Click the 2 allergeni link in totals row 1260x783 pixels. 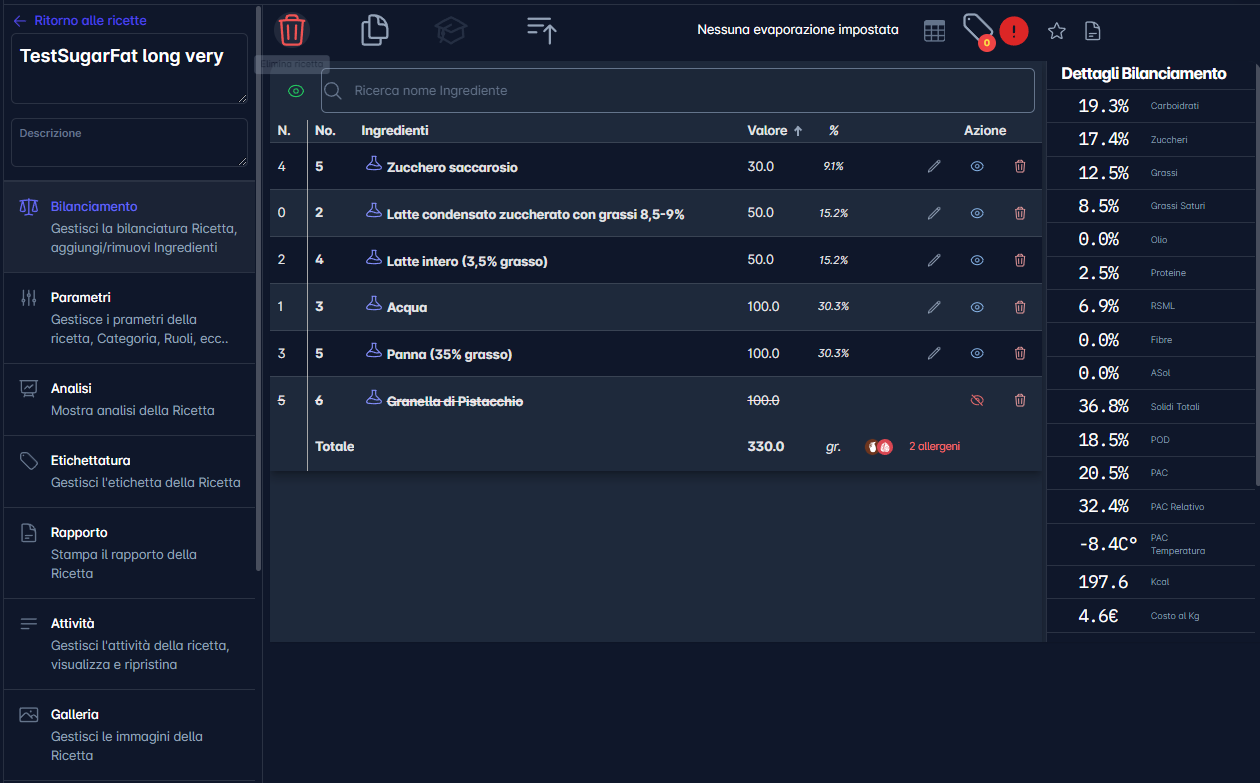tap(934, 447)
